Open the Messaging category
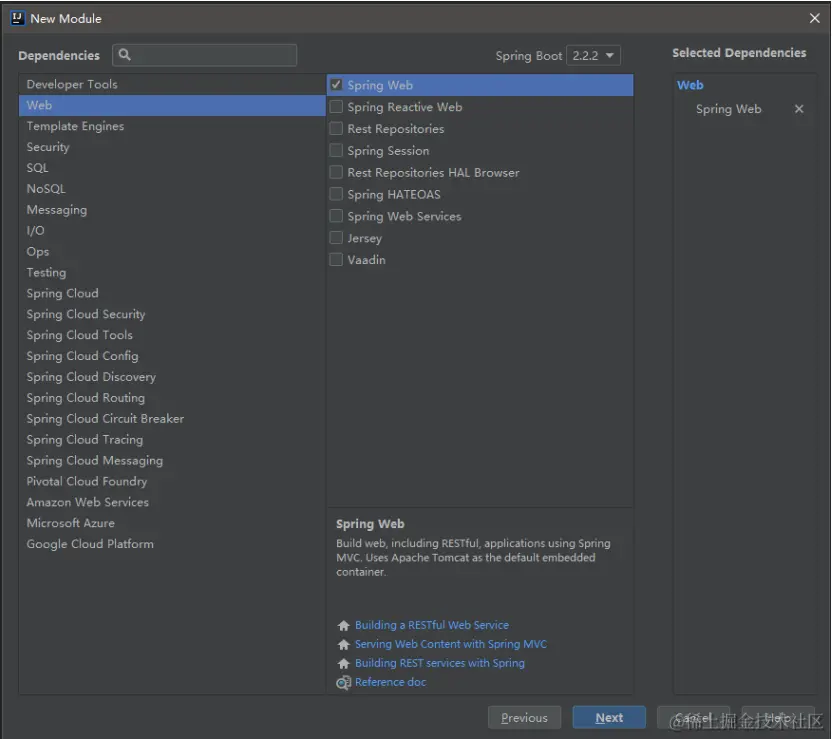The height and width of the screenshot is (739, 832). click(172, 210)
